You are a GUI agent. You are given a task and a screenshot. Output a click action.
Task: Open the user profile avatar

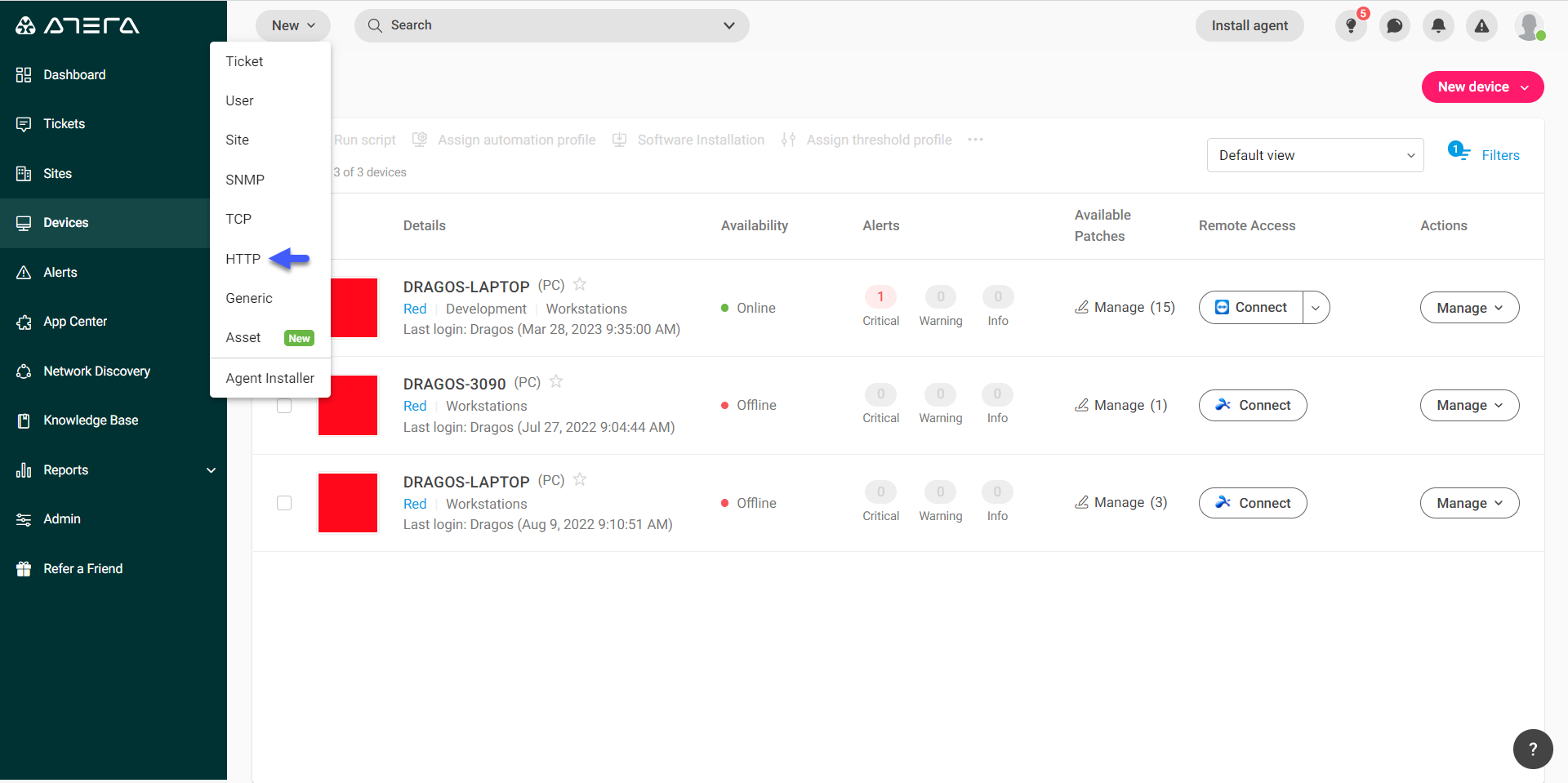tap(1529, 25)
